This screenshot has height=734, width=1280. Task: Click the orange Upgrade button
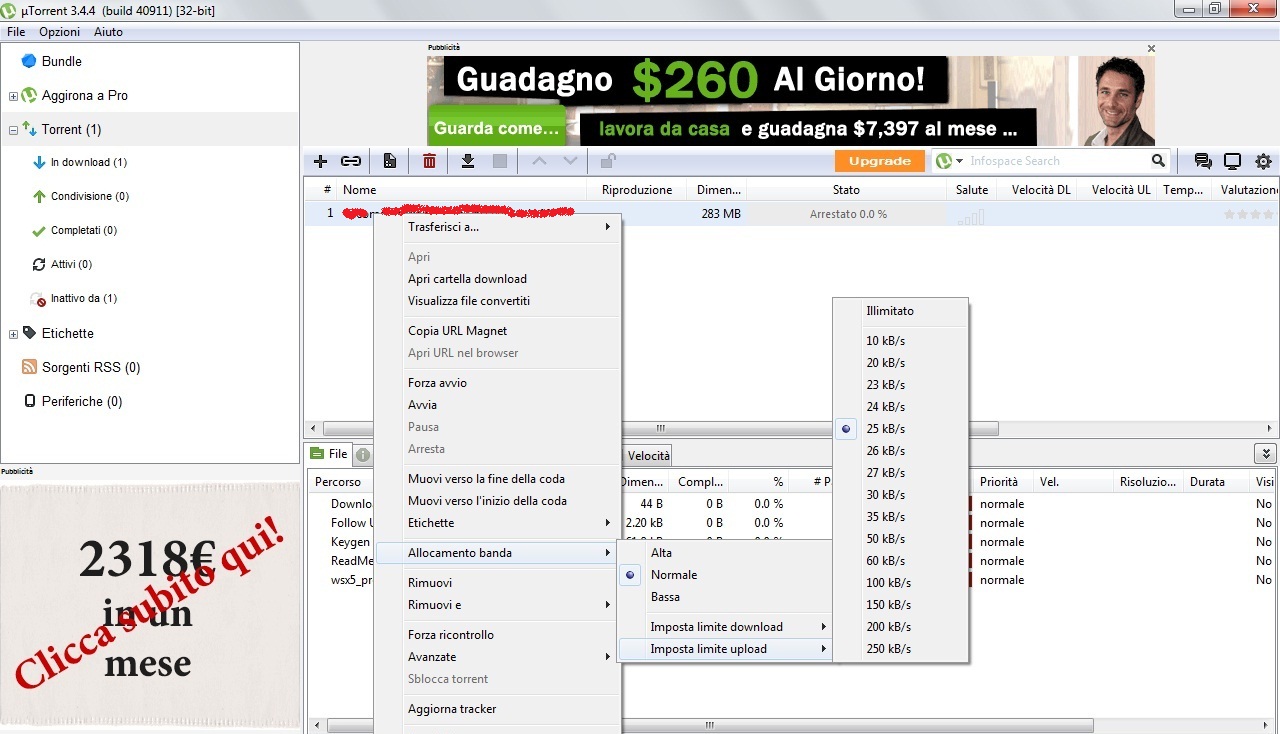click(x=880, y=161)
